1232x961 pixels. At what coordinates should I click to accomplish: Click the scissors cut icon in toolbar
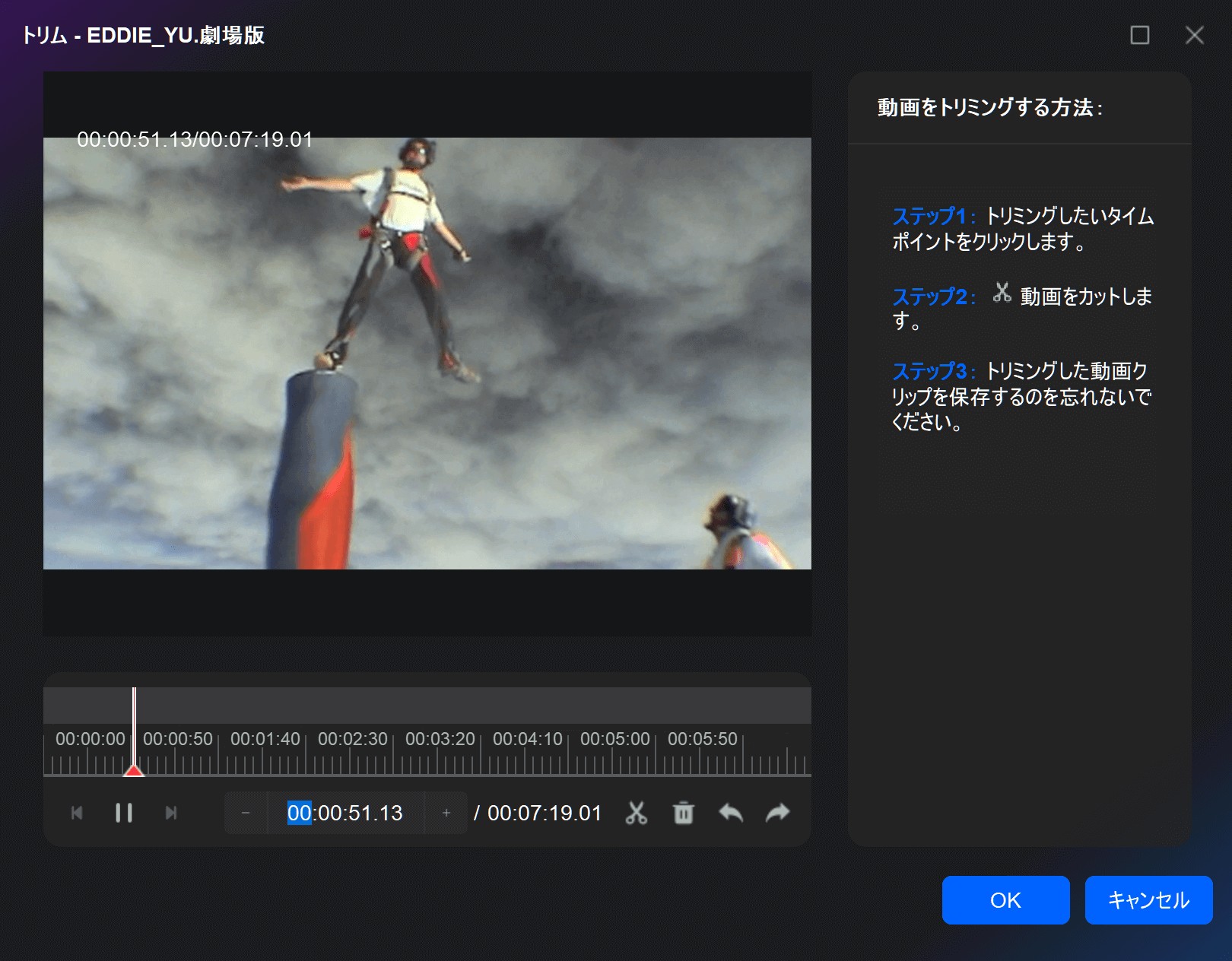click(x=636, y=813)
